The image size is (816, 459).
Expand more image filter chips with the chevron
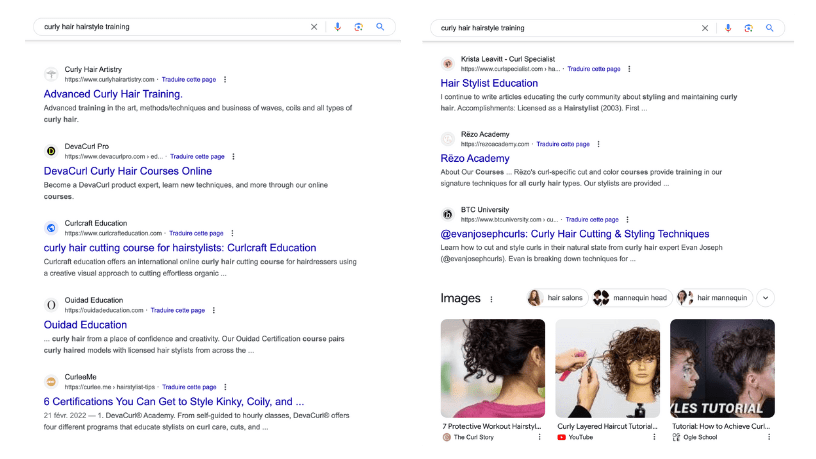coord(766,298)
